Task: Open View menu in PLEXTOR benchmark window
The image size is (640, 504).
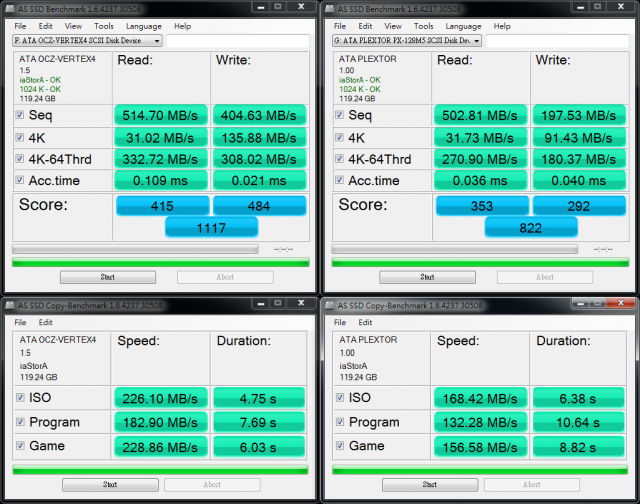Action: (393, 26)
